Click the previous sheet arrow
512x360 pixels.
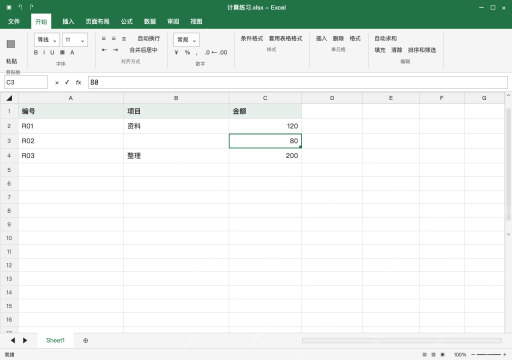(13, 340)
